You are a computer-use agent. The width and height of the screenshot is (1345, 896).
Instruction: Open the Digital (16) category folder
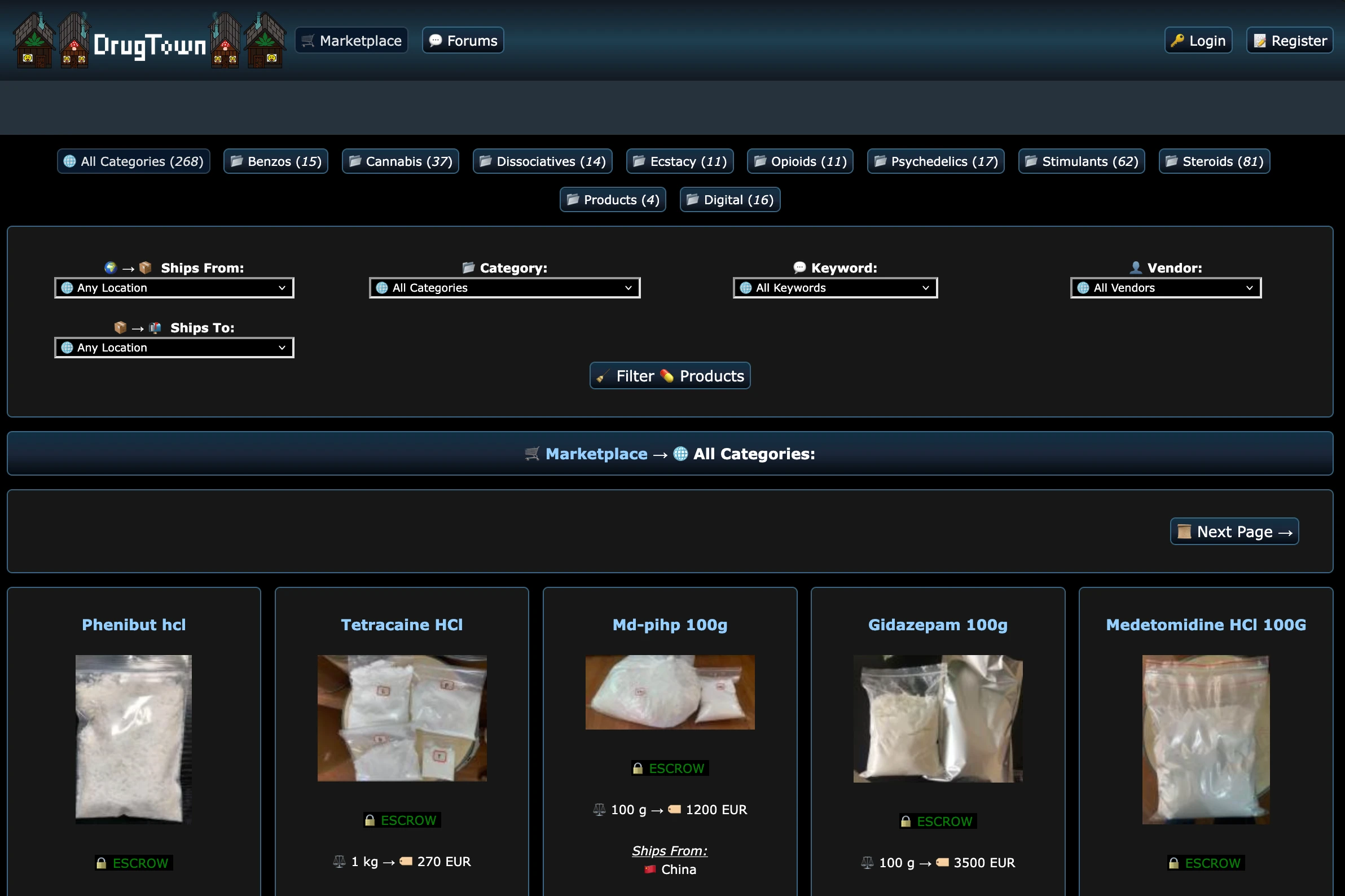(729, 199)
